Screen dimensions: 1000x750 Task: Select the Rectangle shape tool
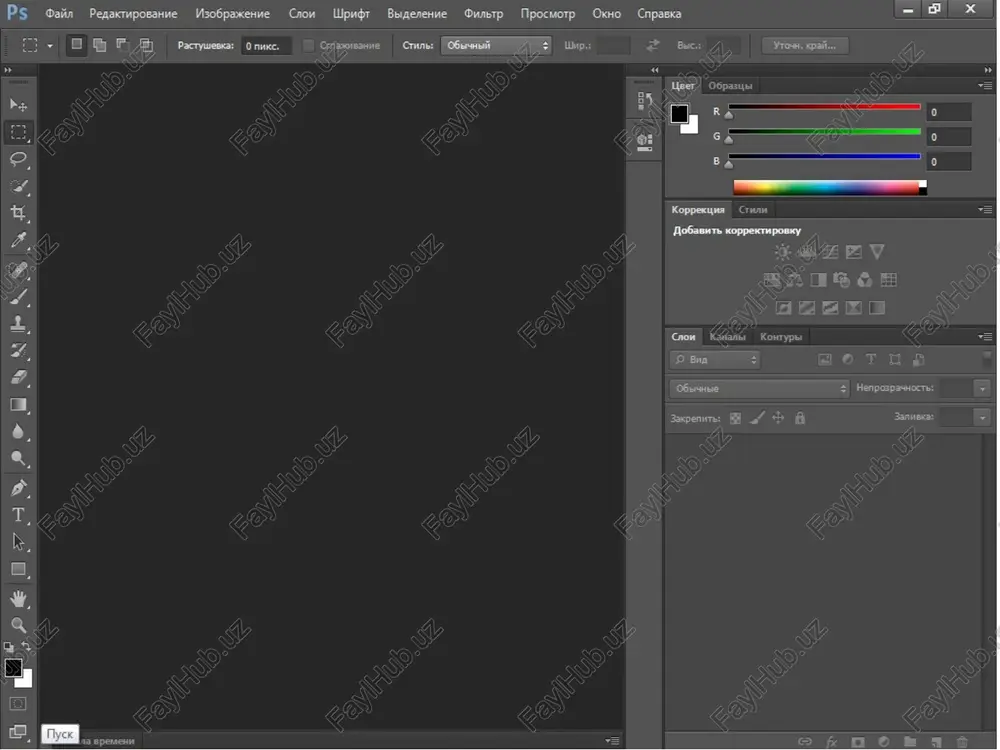click(x=18, y=569)
